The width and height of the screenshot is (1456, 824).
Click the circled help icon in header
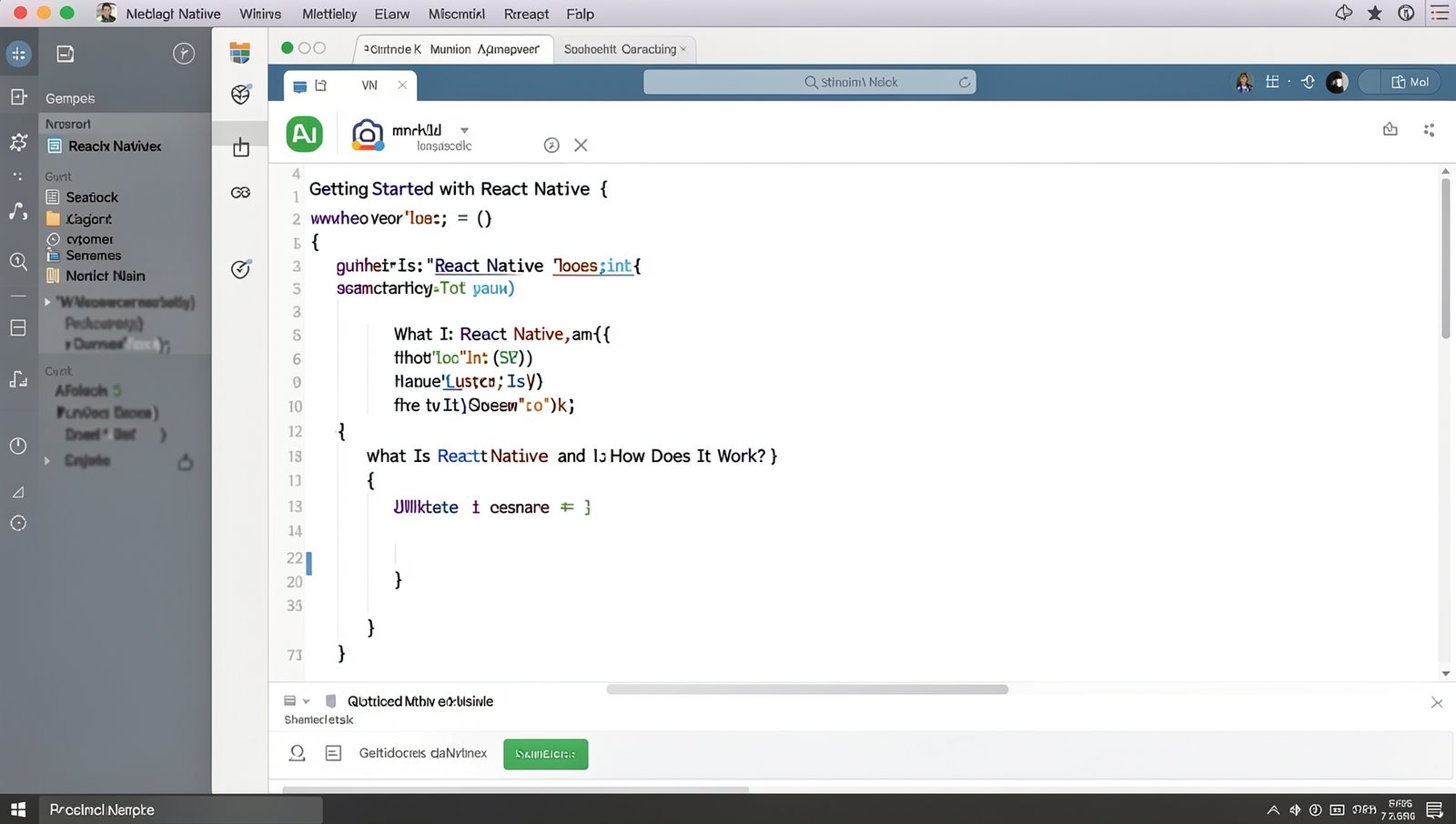[x=551, y=145]
